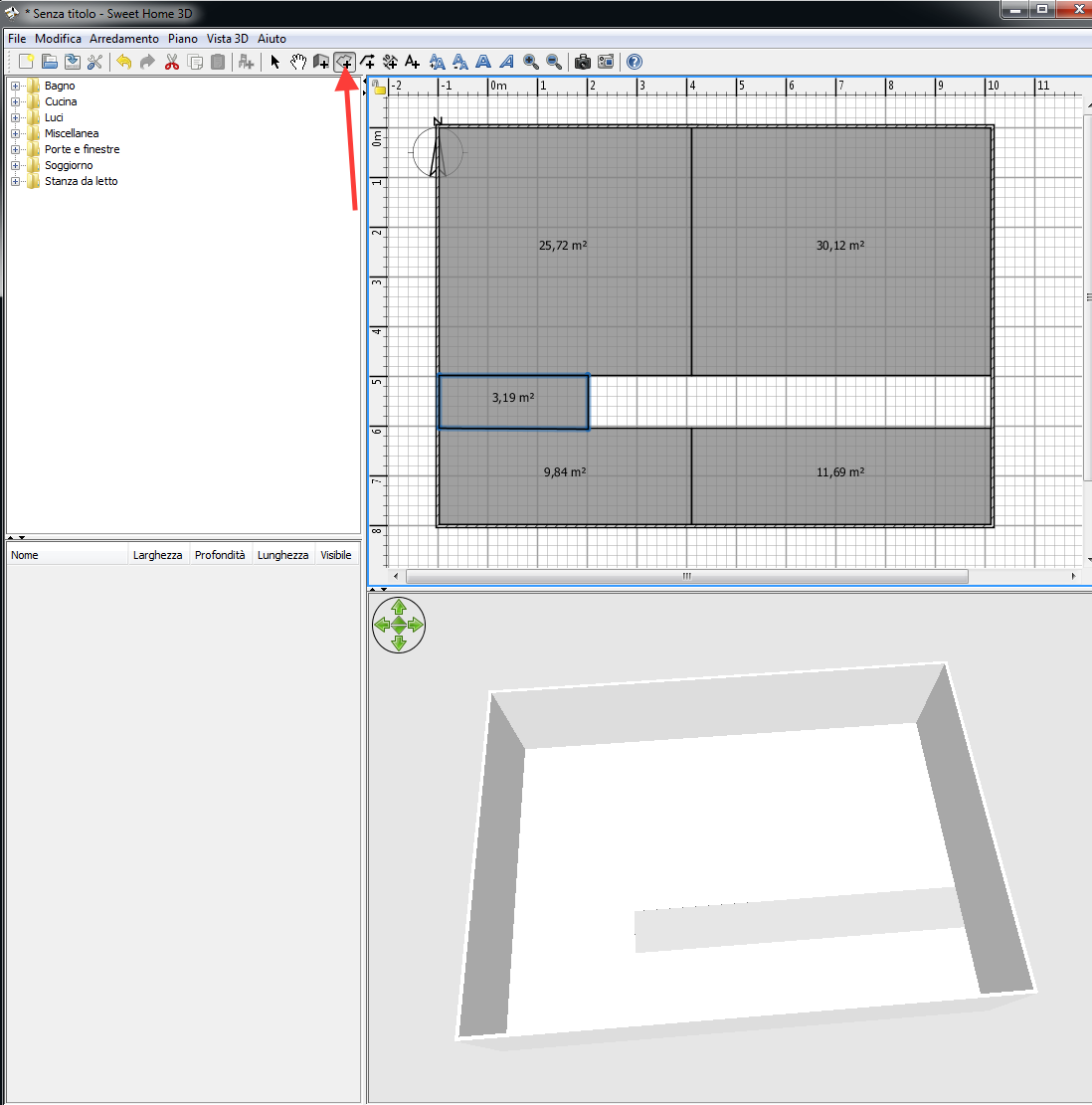
Task: Select the Soggiorno tree item
Action: coord(69,166)
